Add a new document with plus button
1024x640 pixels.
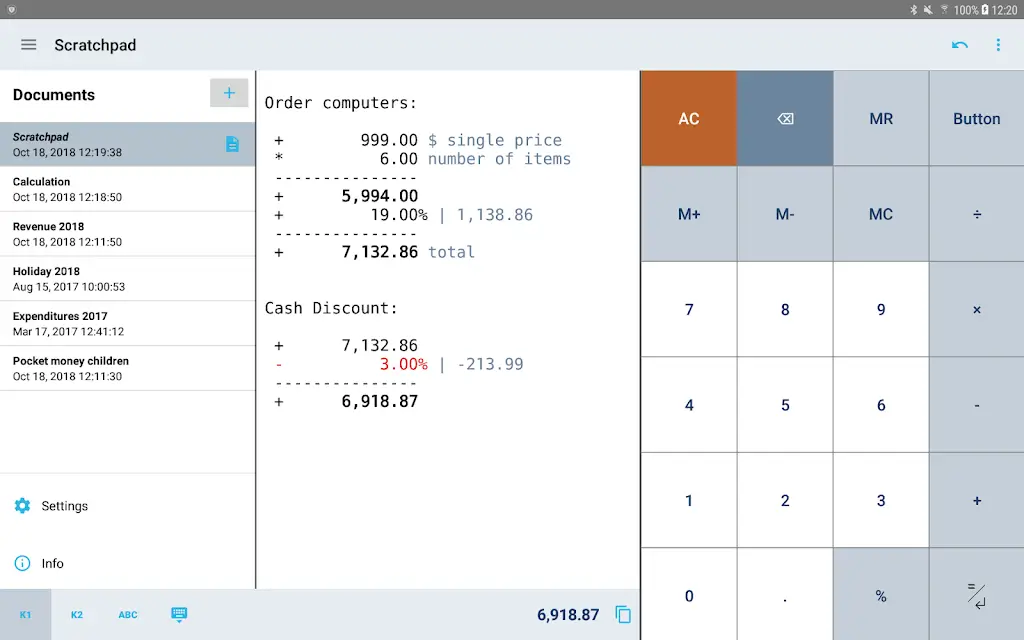point(229,93)
